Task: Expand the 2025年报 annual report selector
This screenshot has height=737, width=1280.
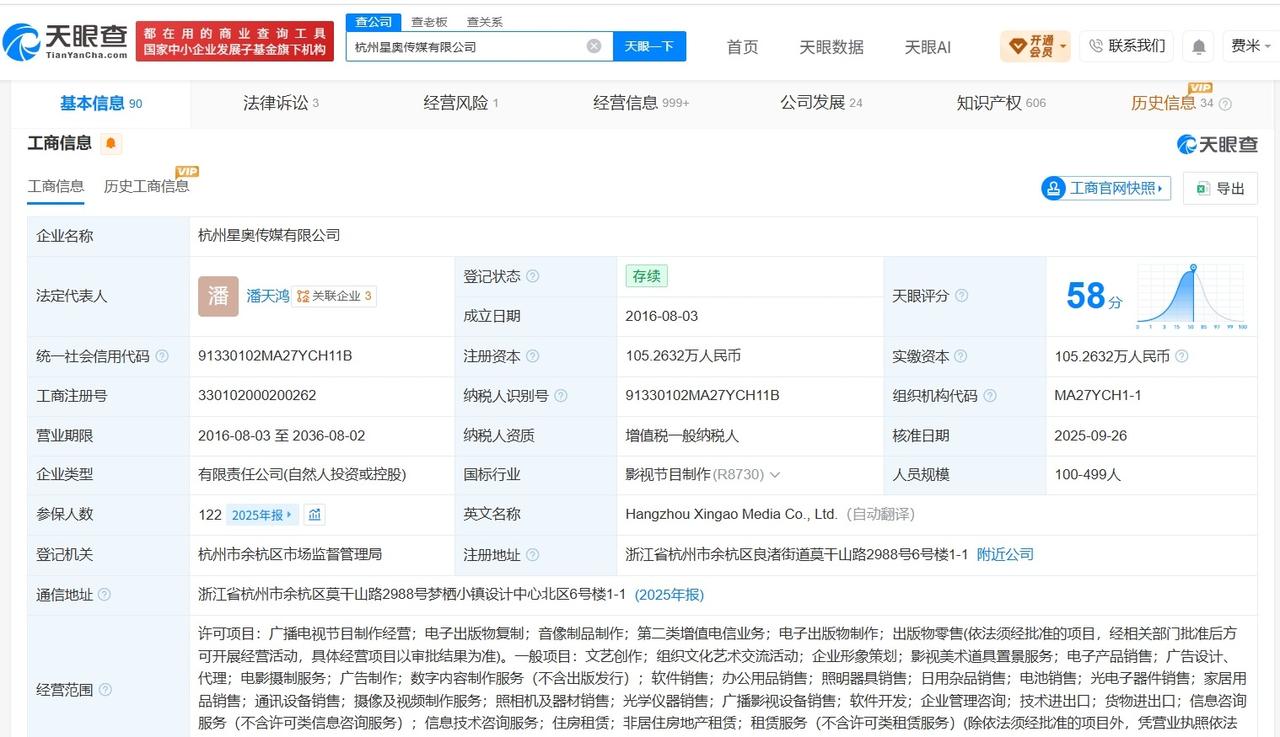Action: pos(261,515)
